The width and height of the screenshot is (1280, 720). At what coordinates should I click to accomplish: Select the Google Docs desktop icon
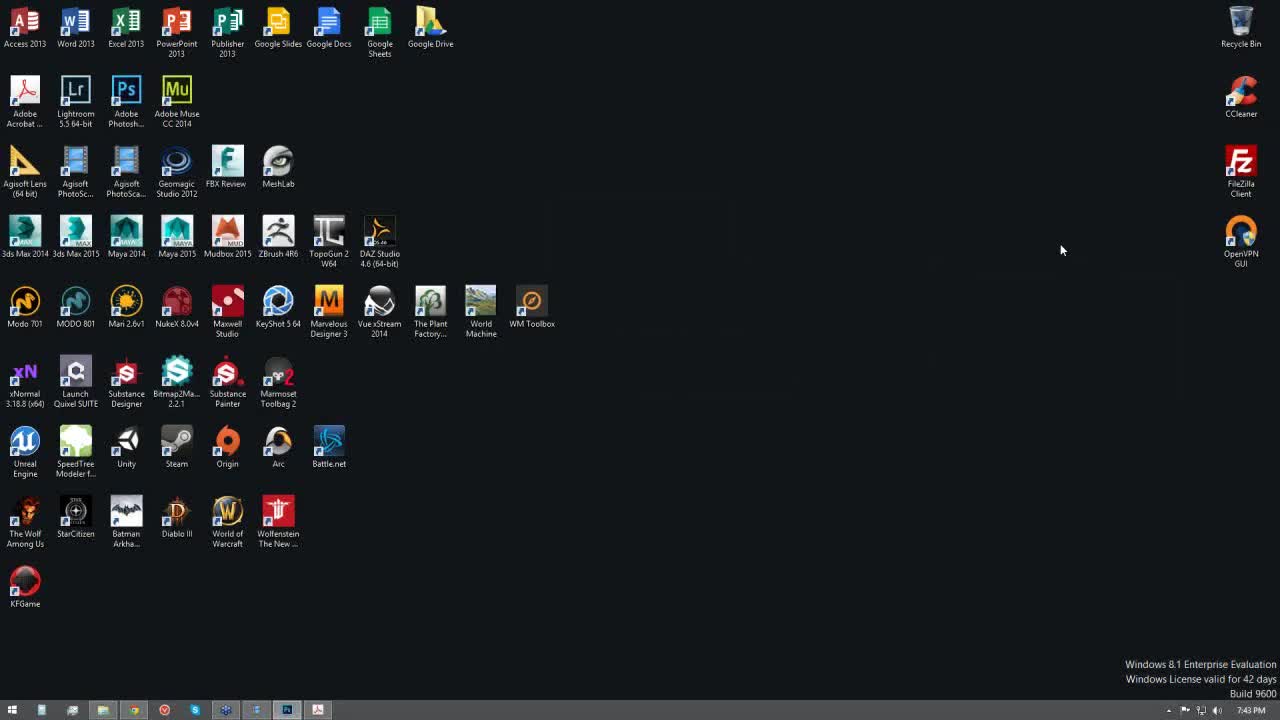329,28
